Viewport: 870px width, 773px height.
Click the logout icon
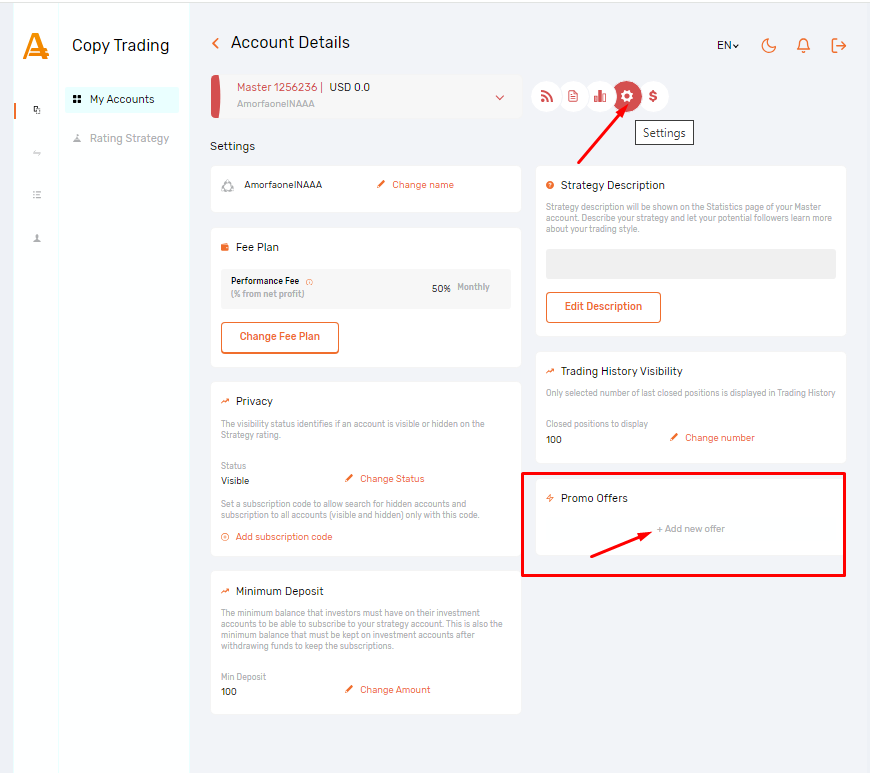pyautogui.click(x=838, y=46)
